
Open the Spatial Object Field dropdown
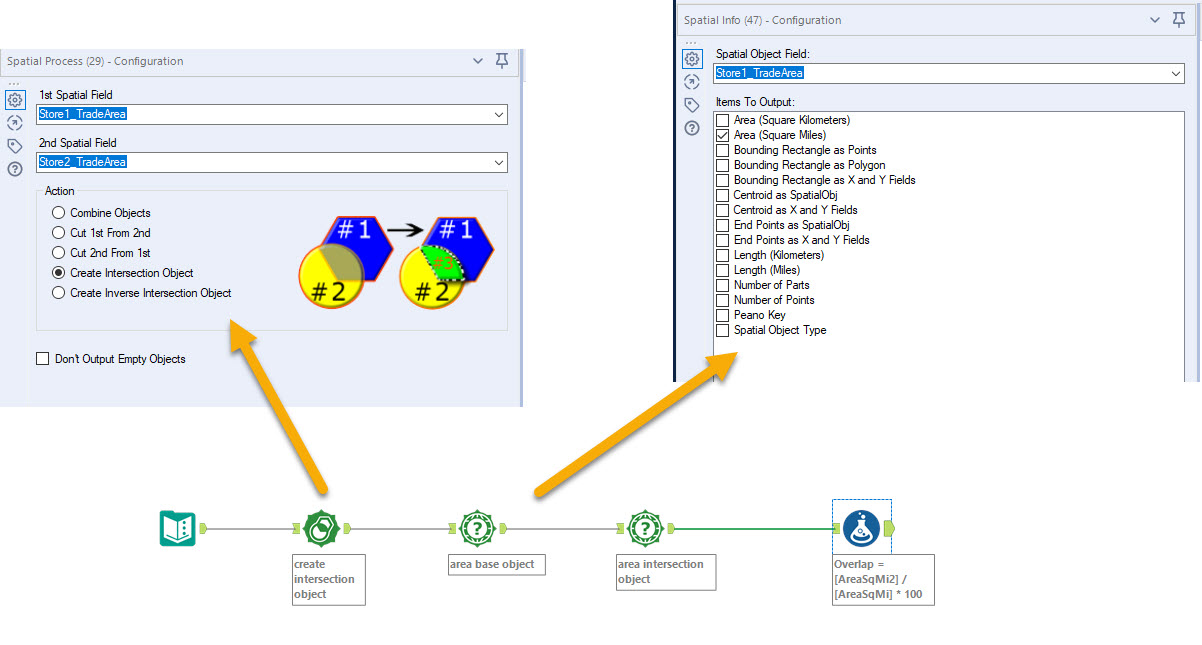coord(1174,73)
